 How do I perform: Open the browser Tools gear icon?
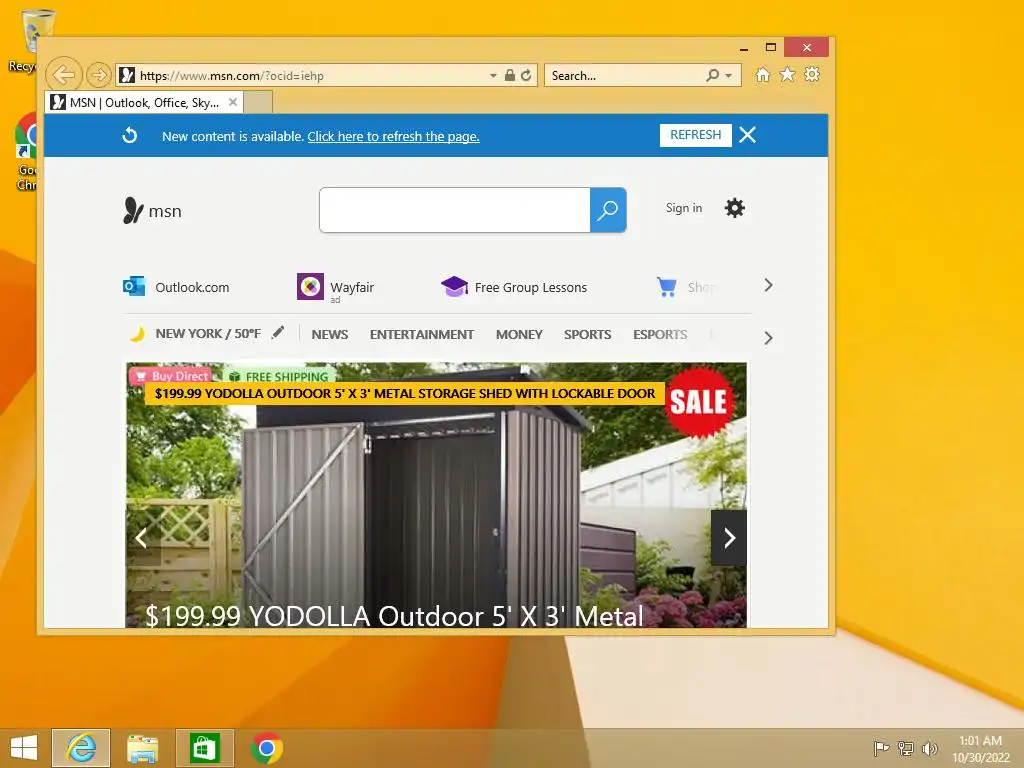coord(812,74)
